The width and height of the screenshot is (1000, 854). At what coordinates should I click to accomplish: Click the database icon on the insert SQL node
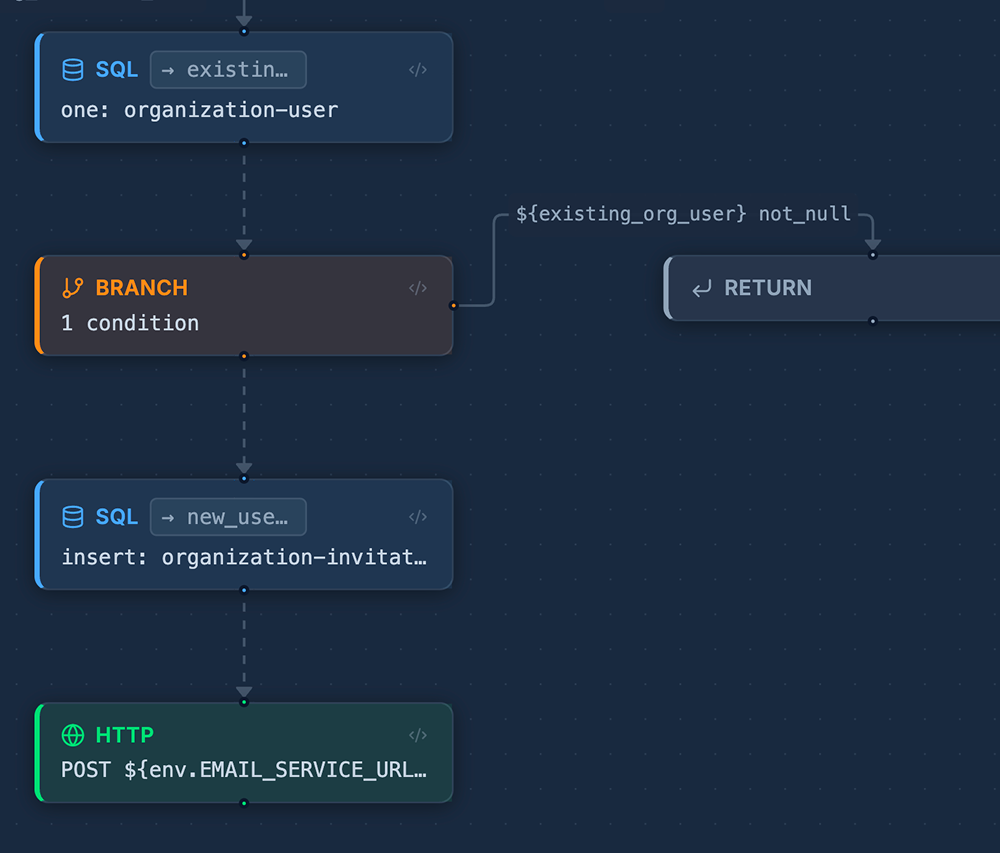pos(72,517)
